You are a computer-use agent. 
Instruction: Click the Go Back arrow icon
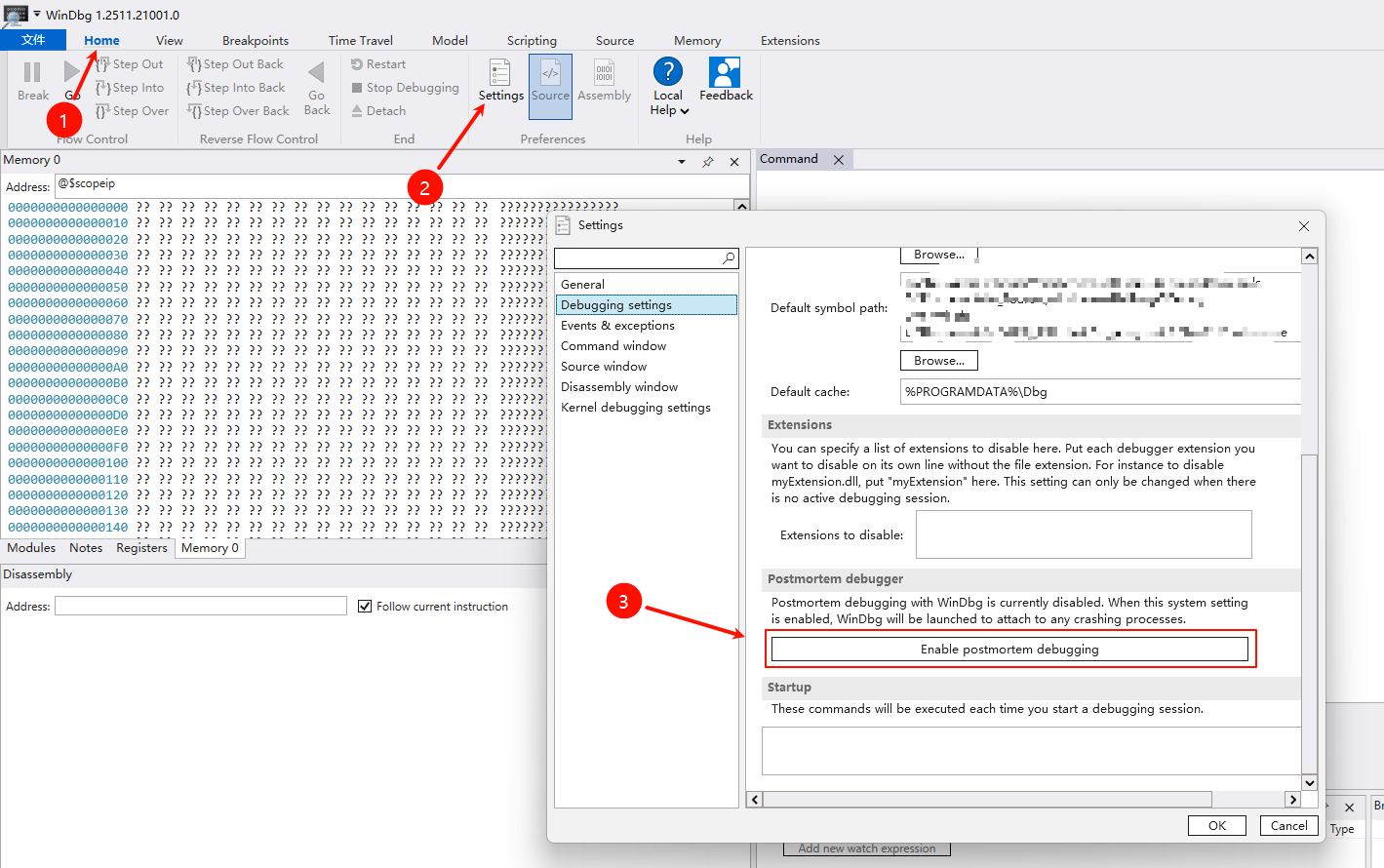[316, 73]
